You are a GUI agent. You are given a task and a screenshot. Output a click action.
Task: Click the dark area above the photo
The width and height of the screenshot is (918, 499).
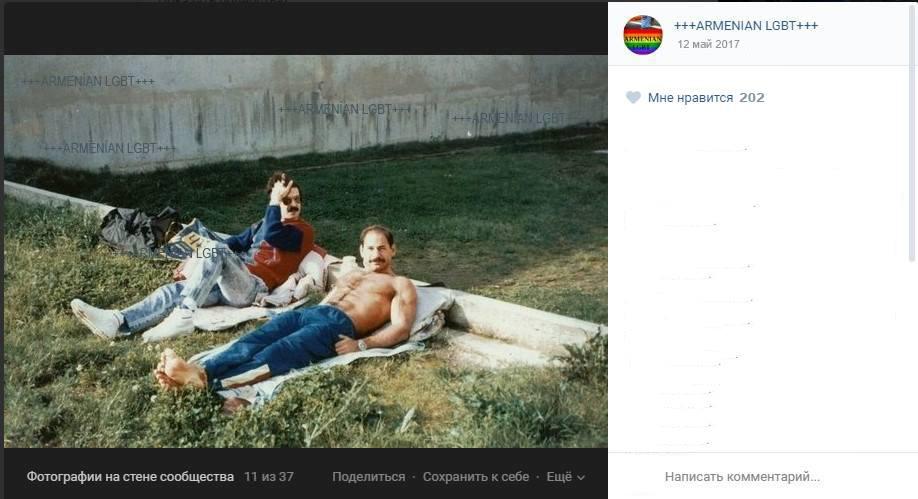click(x=306, y=28)
